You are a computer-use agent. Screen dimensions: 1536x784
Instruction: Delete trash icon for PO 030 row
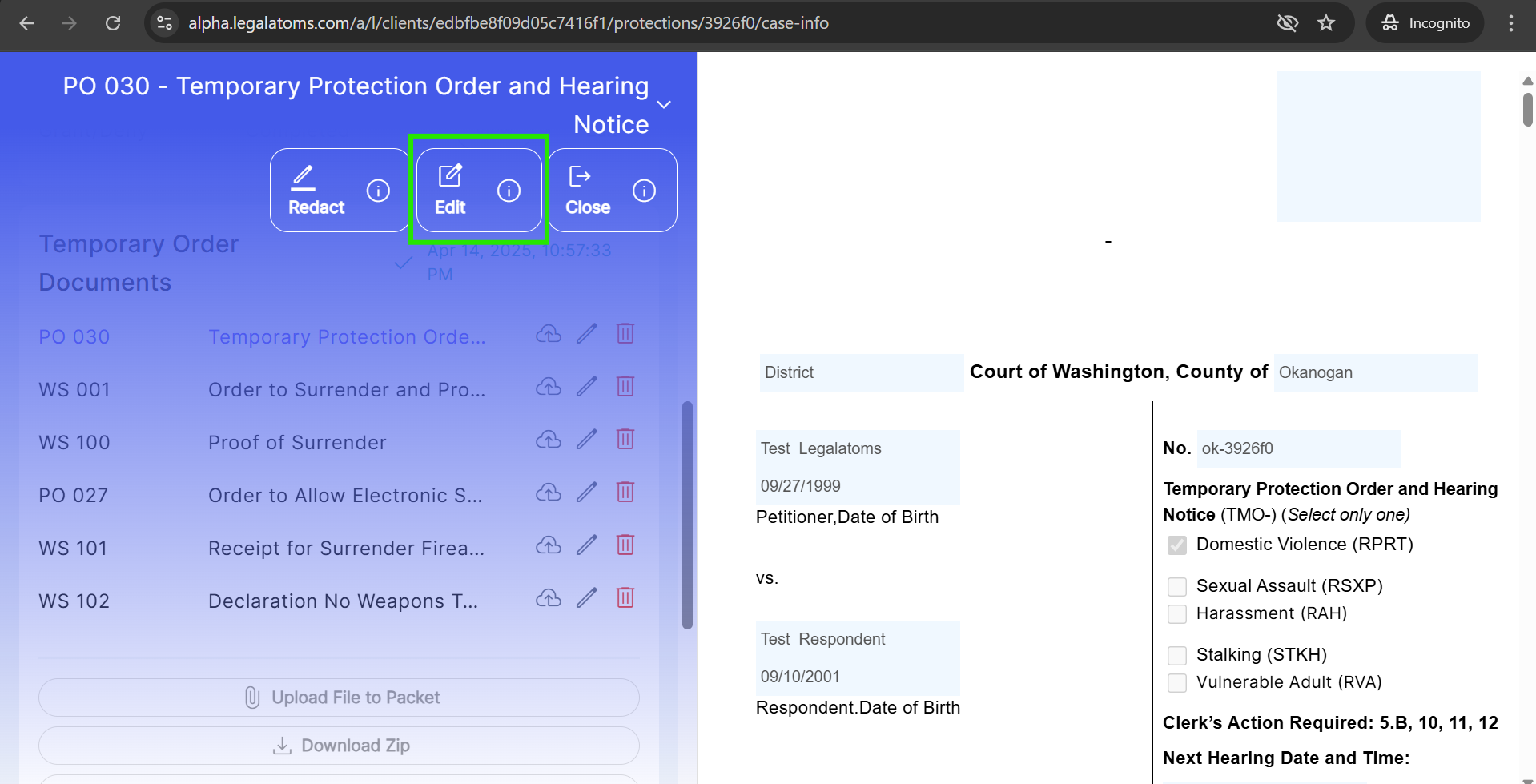pos(625,334)
